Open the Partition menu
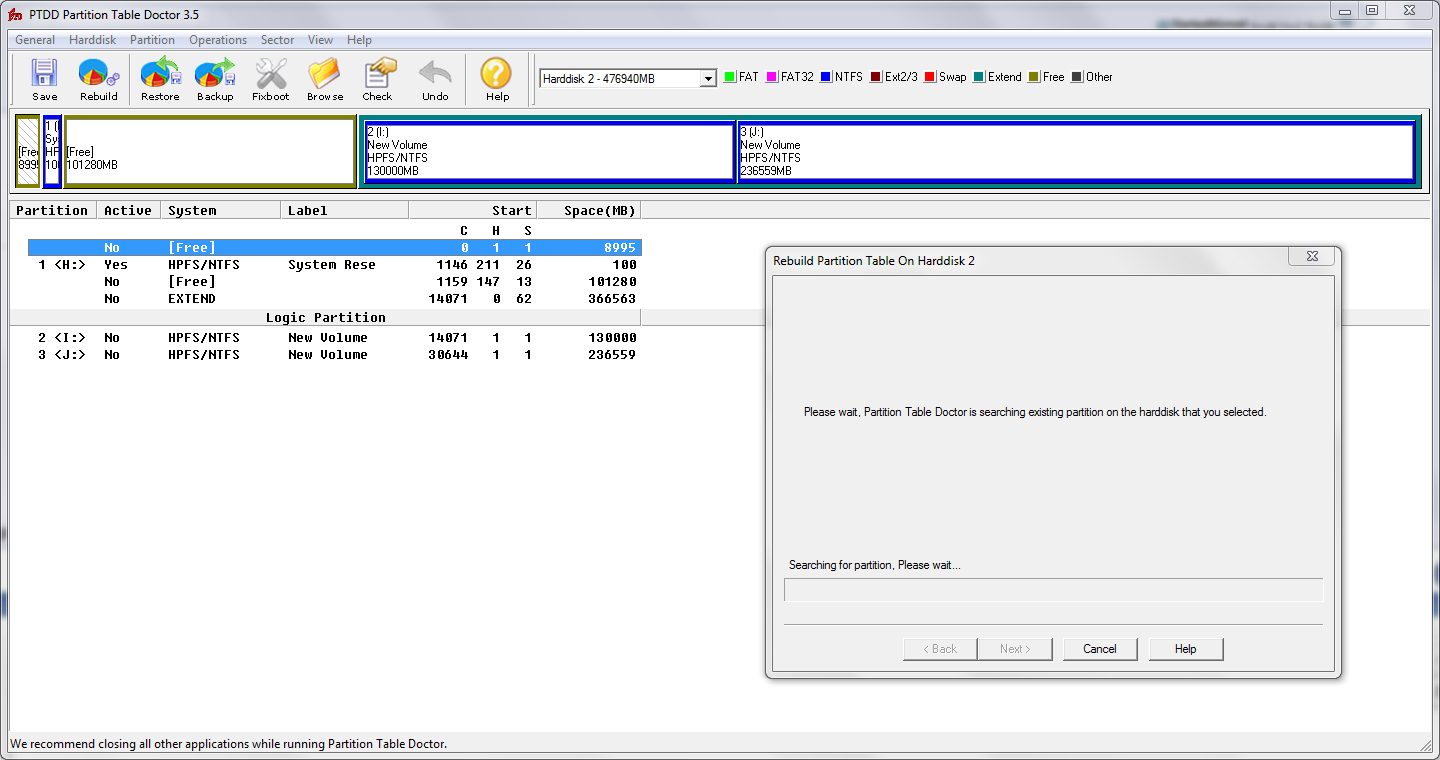The height and width of the screenshot is (760, 1440). pos(152,40)
